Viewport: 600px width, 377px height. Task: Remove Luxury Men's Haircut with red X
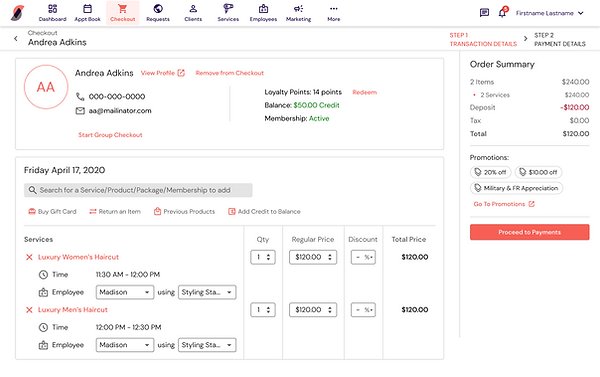[29, 310]
